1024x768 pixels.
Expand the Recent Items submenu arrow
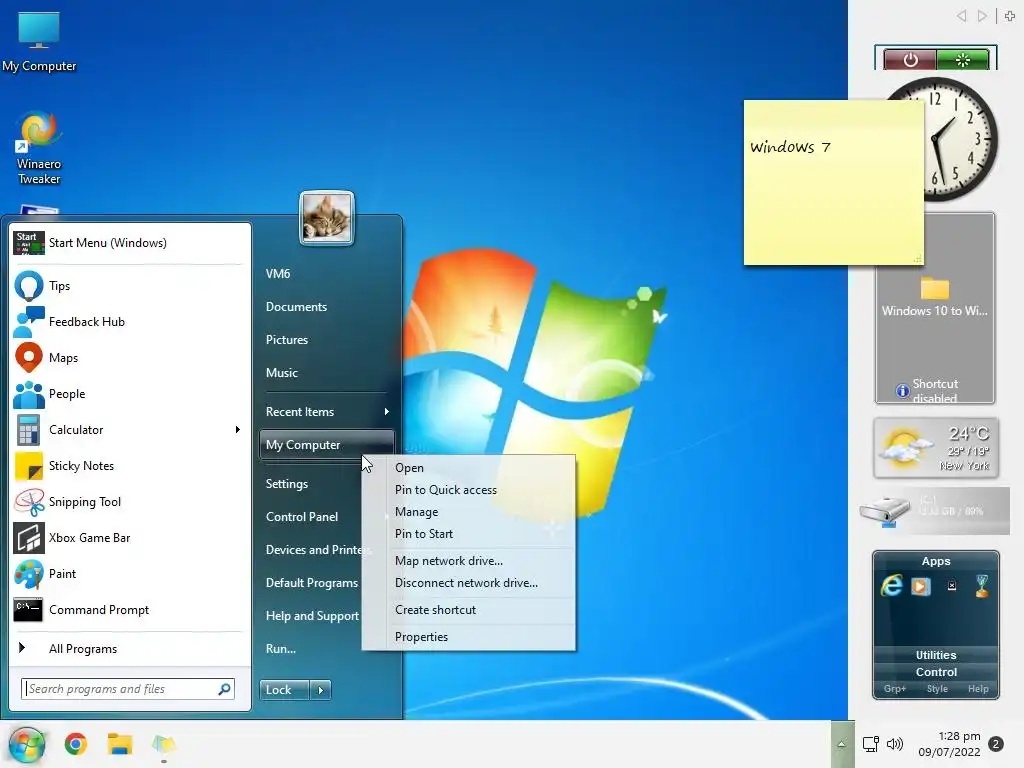click(x=387, y=411)
